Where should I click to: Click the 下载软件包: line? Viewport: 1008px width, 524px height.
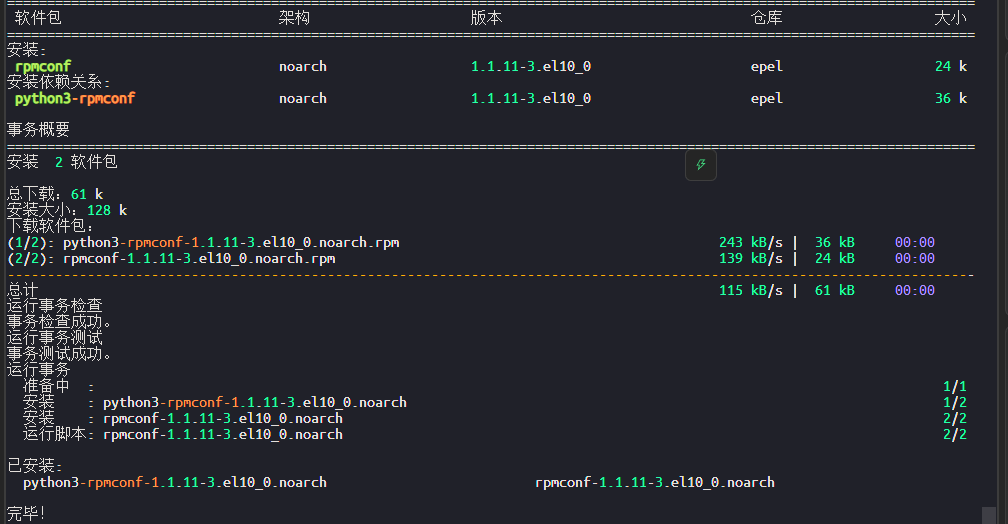click(x=51, y=226)
